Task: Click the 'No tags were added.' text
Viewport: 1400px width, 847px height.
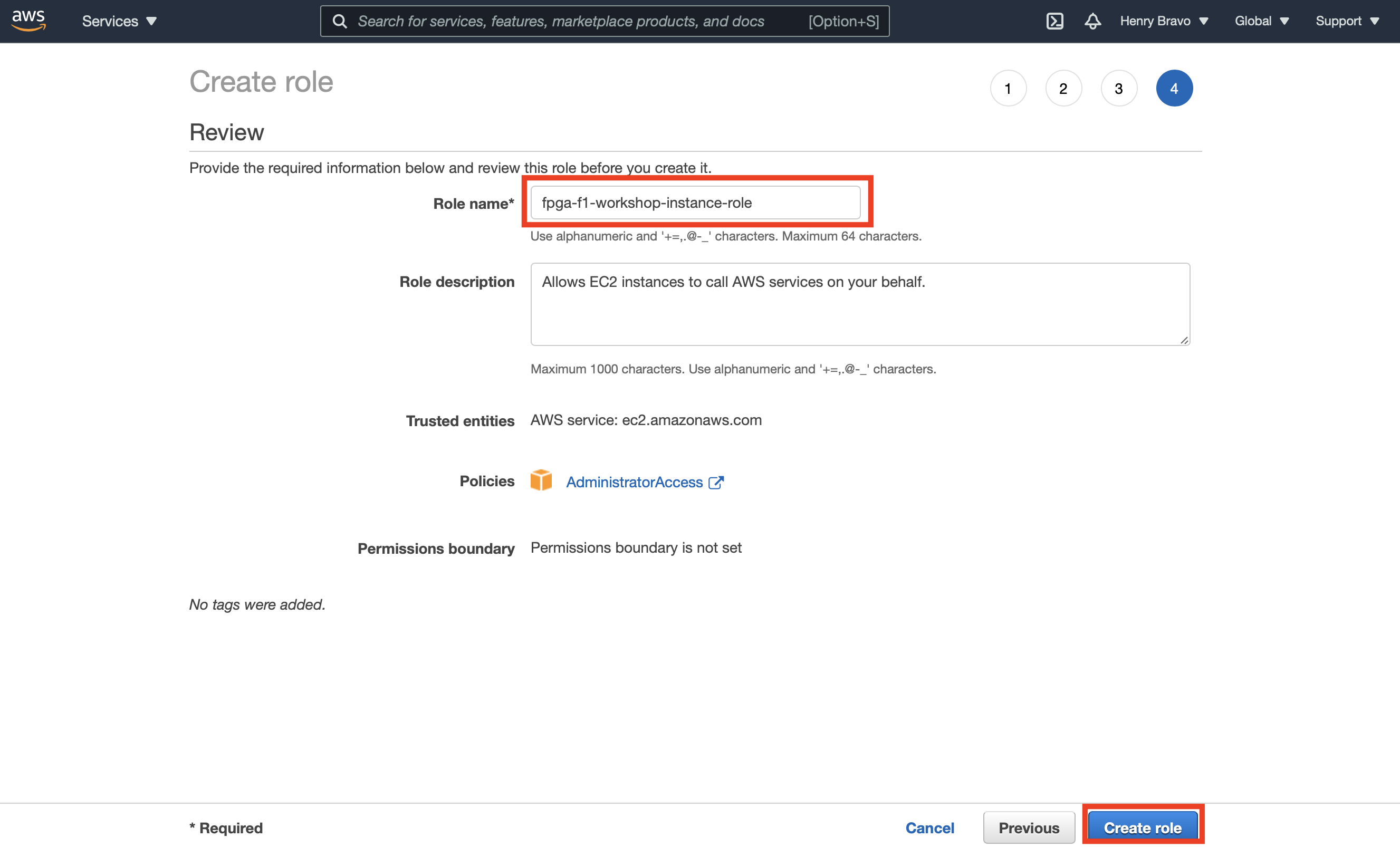Action: click(x=257, y=604)
